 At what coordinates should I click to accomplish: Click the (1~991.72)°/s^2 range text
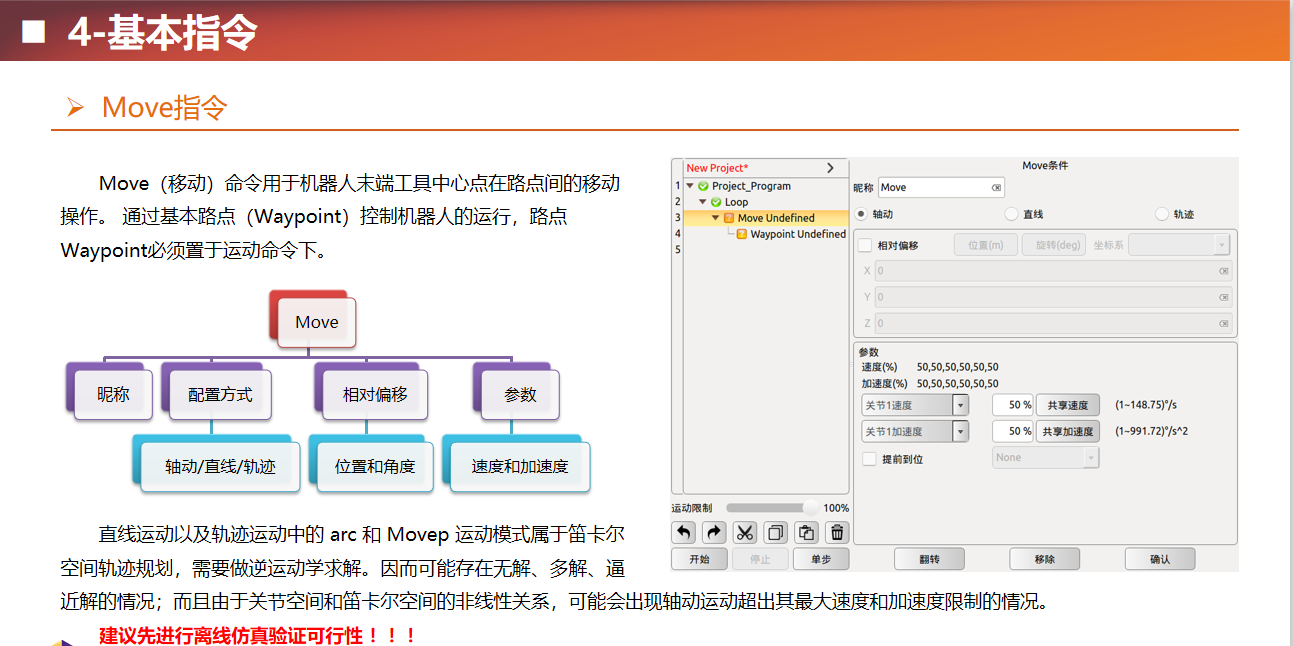pyautogui.click(x=1151, y=431)
